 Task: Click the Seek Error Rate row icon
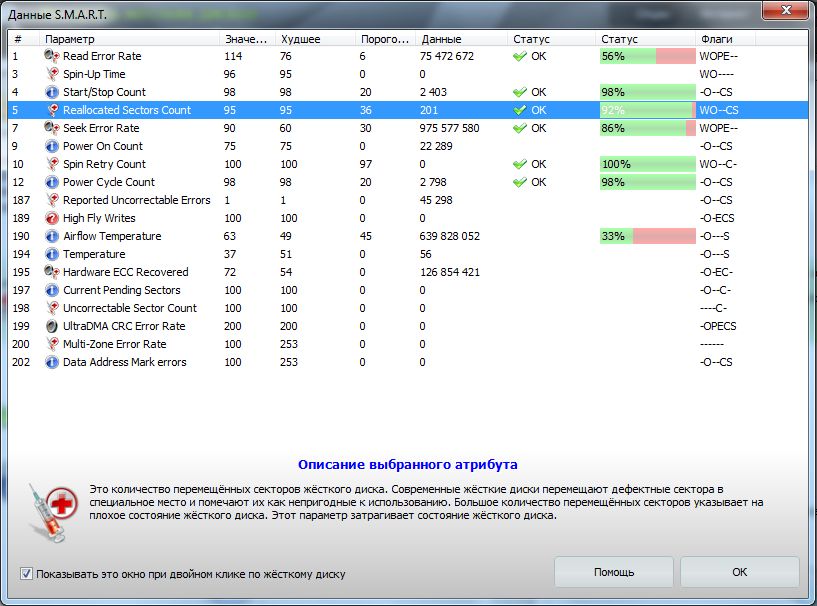click(x=52, y=128)
